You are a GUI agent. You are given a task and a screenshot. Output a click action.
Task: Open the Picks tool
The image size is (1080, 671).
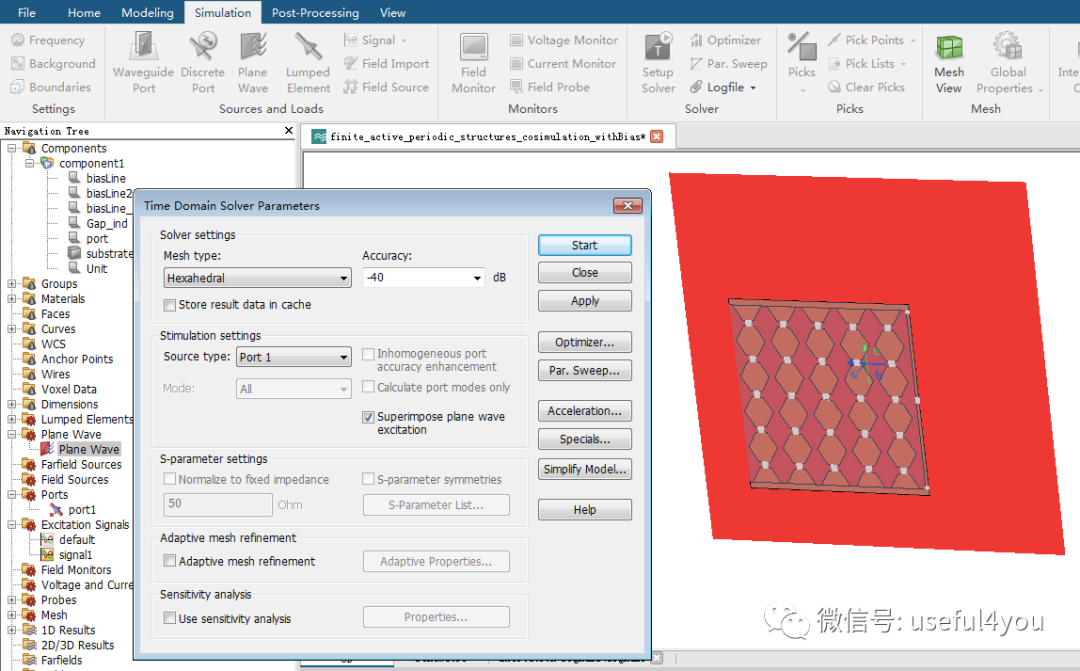[x=802, y=63]
